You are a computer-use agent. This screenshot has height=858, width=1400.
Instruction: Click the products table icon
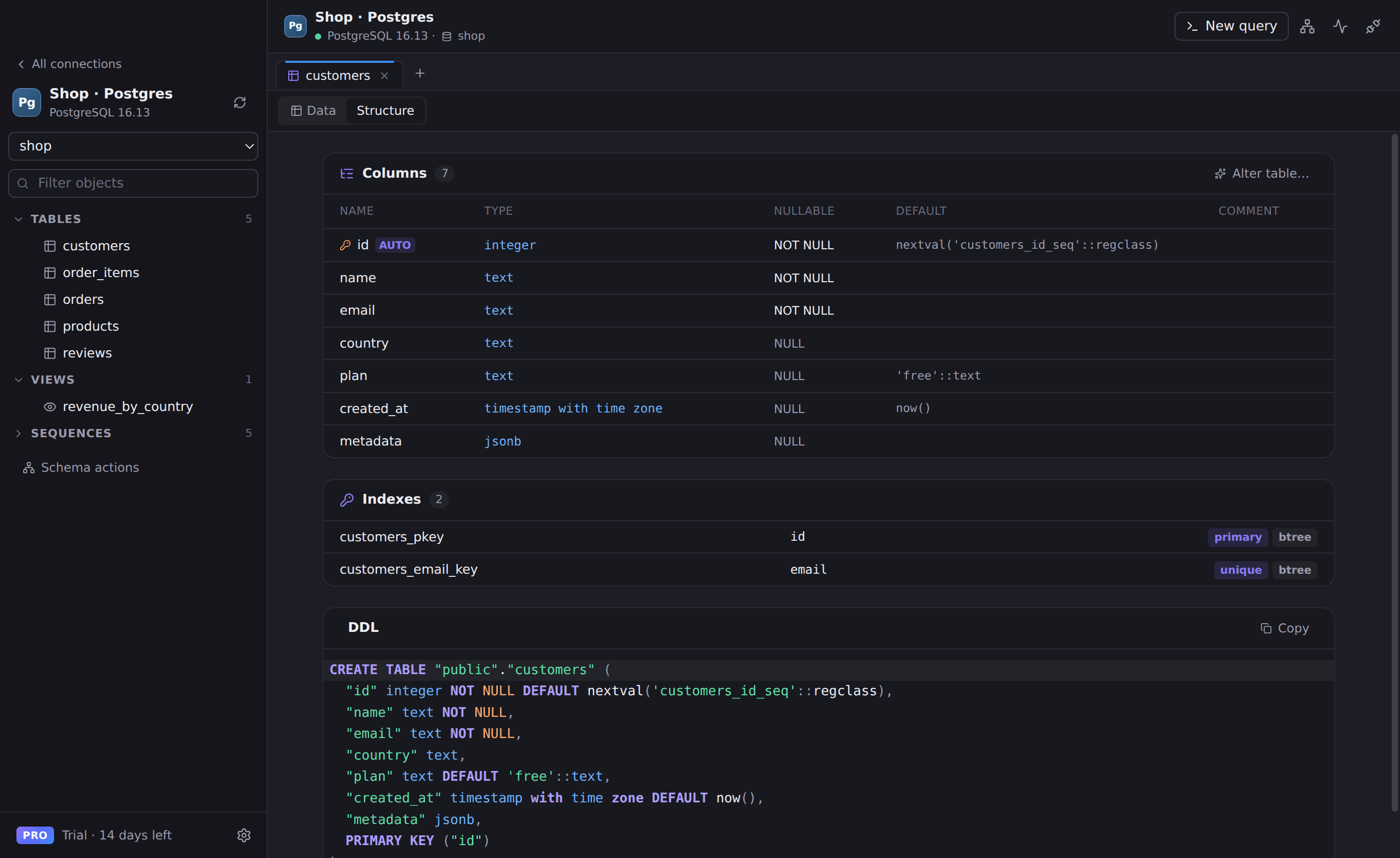click(50, 327)
